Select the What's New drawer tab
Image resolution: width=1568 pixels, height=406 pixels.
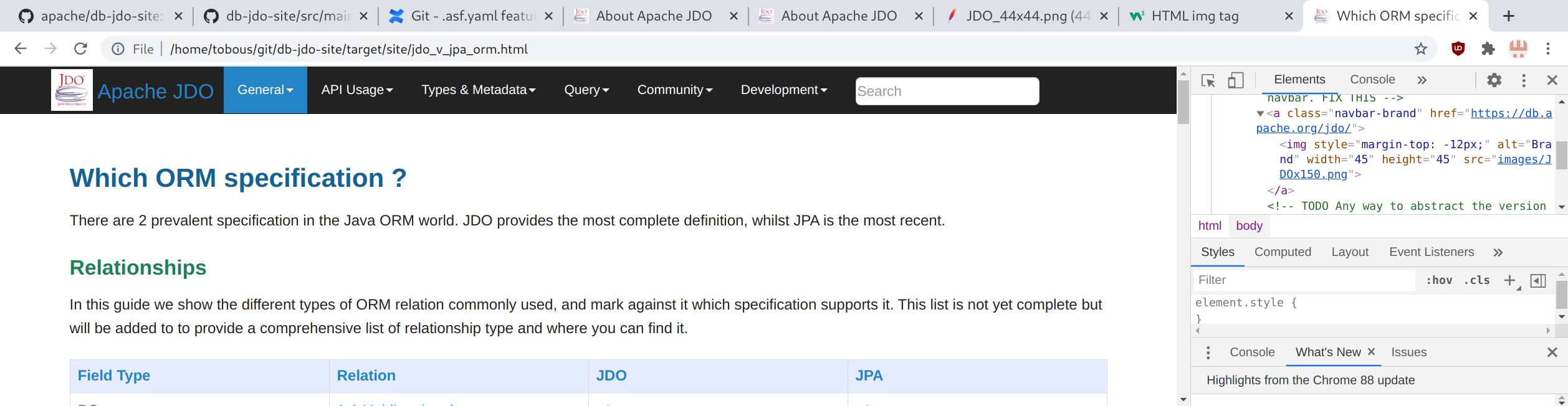tap(1328, 352)
